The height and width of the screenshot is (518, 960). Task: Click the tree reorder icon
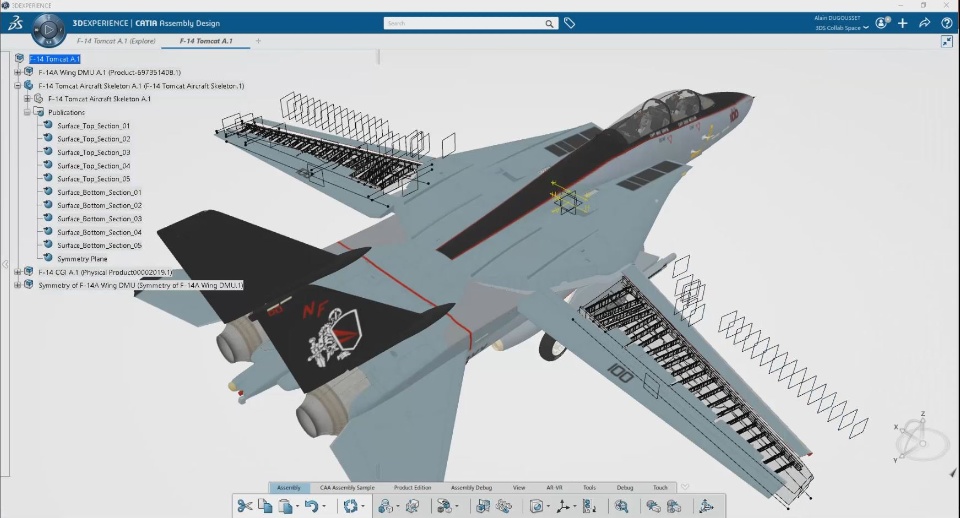(590, 506)
